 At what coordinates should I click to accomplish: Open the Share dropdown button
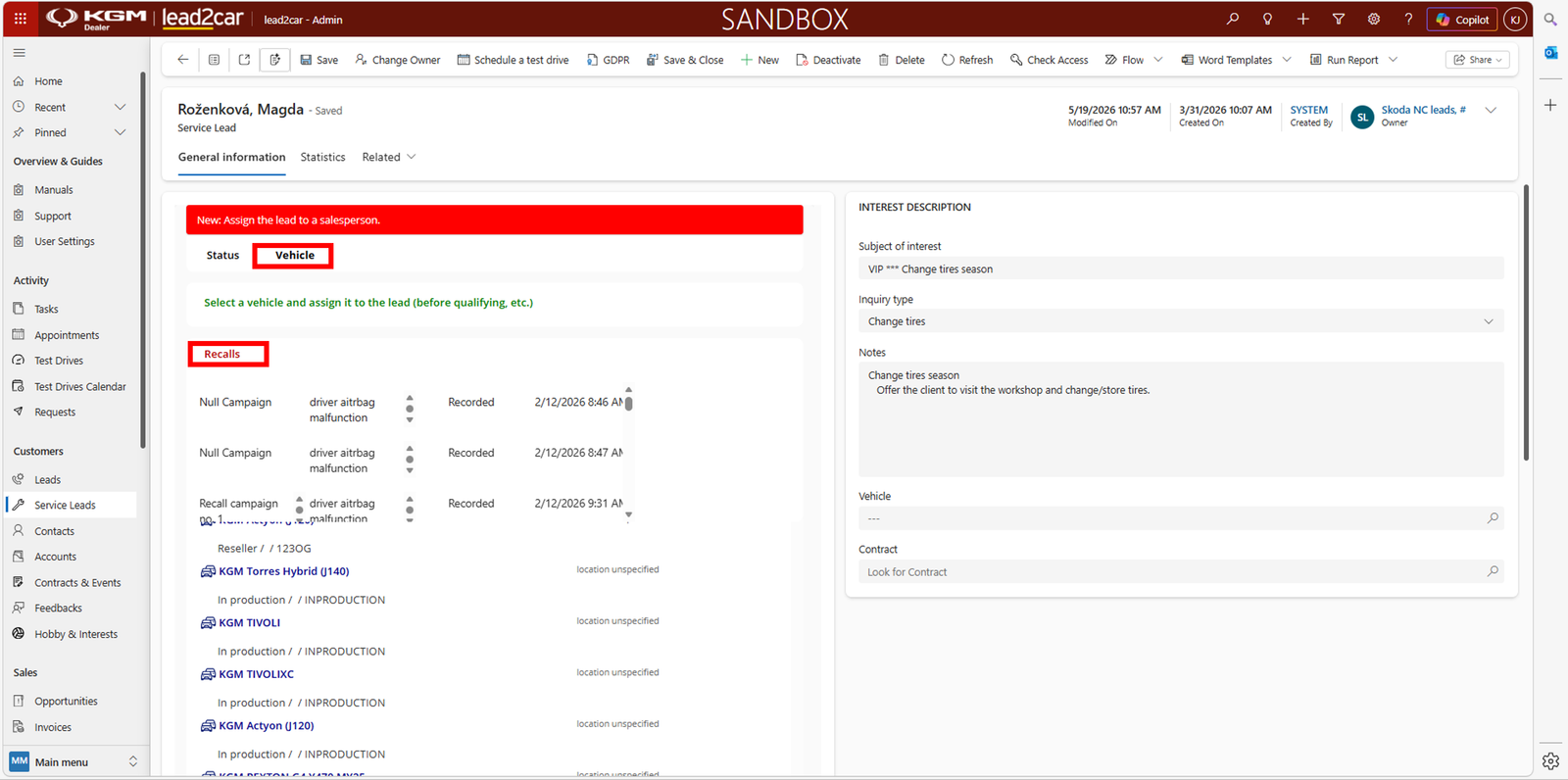[x=1478, y=60]
